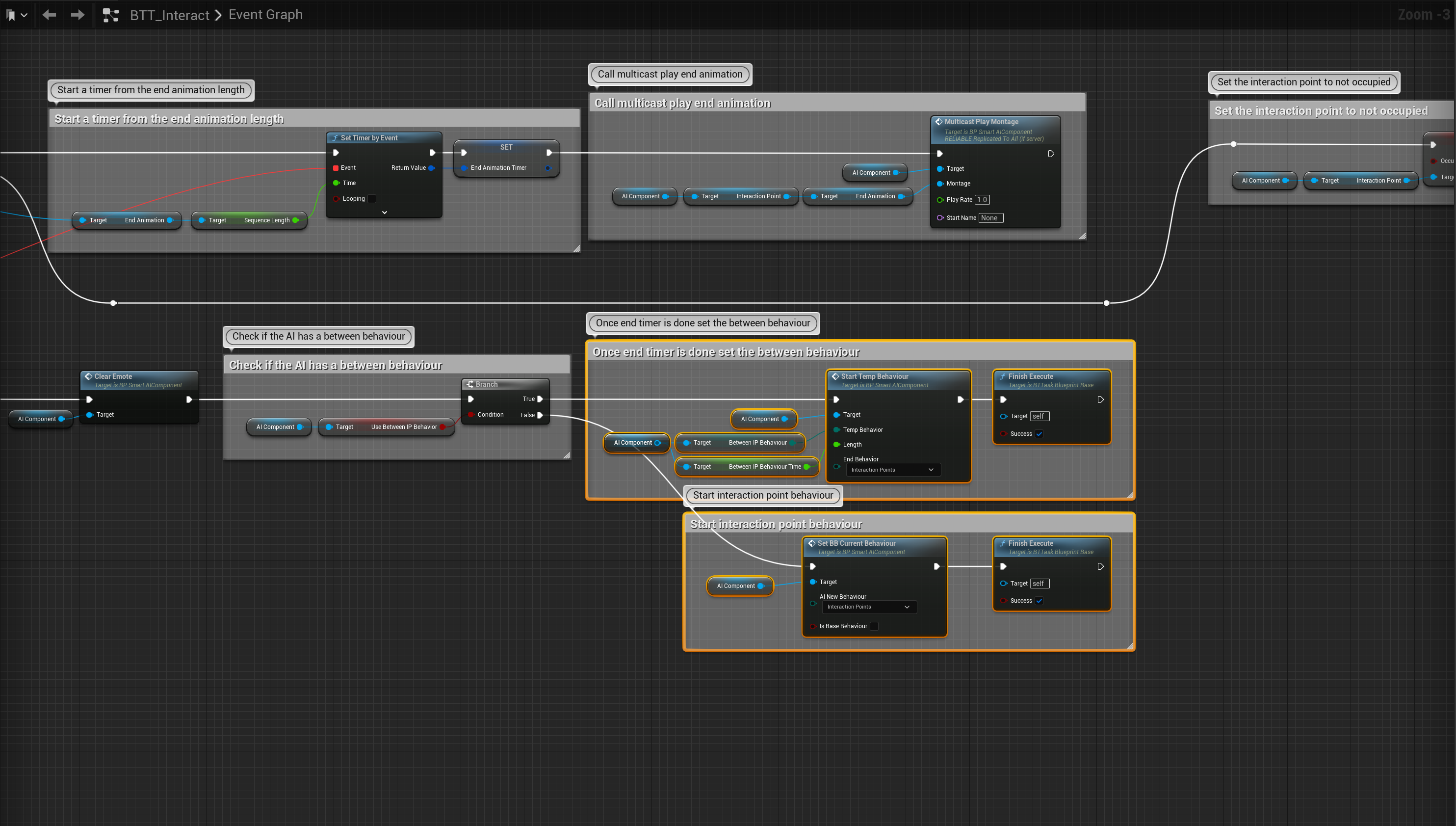Viewport: 1456px width, 826px height.
Task: Open the AI New Behaviour dropdown
Action: [869, 607]
